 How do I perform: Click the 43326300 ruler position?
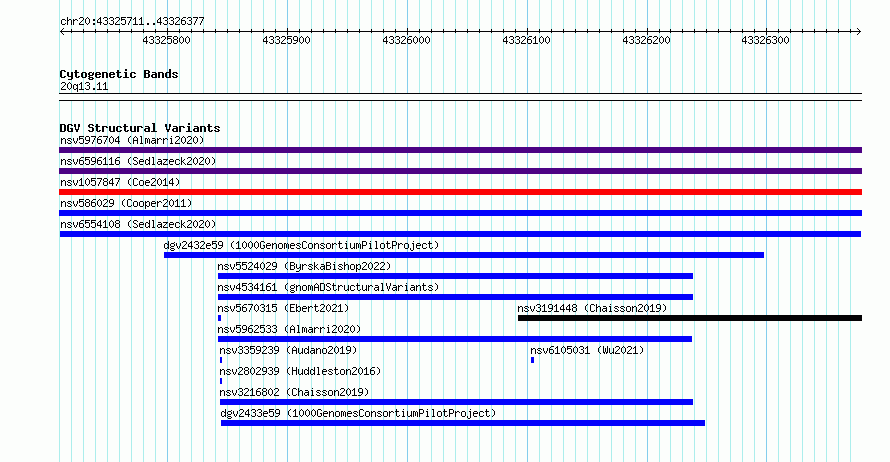(766, 40)
